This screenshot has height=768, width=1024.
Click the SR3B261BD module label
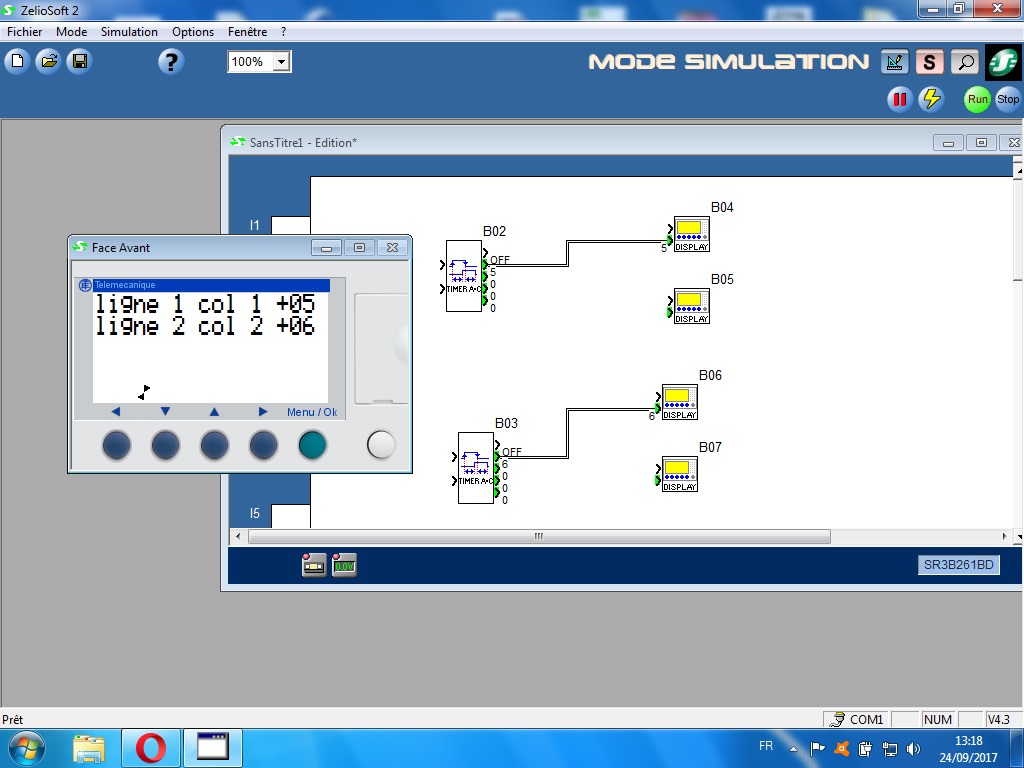(x=958, y=565)
